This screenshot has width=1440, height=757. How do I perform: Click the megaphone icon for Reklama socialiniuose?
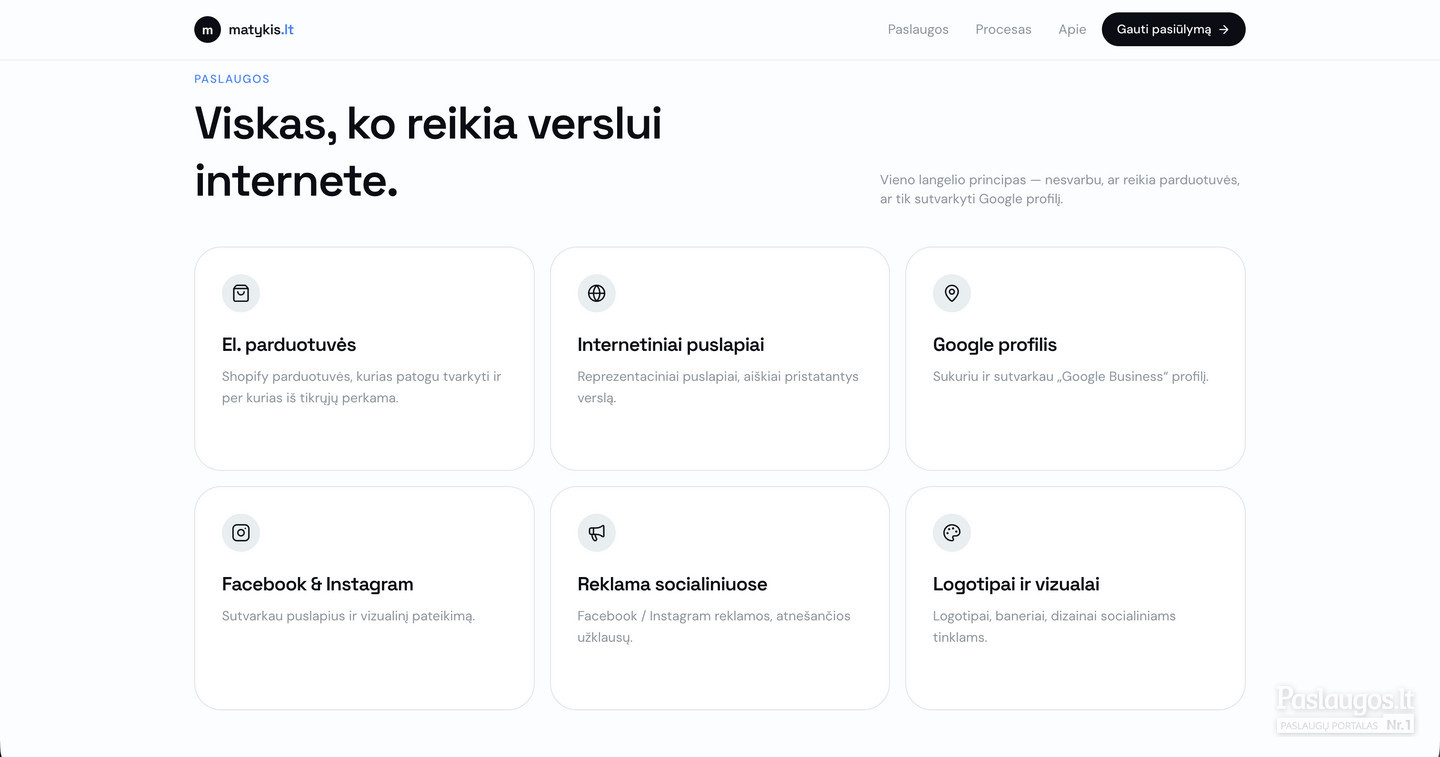[597, 533]
